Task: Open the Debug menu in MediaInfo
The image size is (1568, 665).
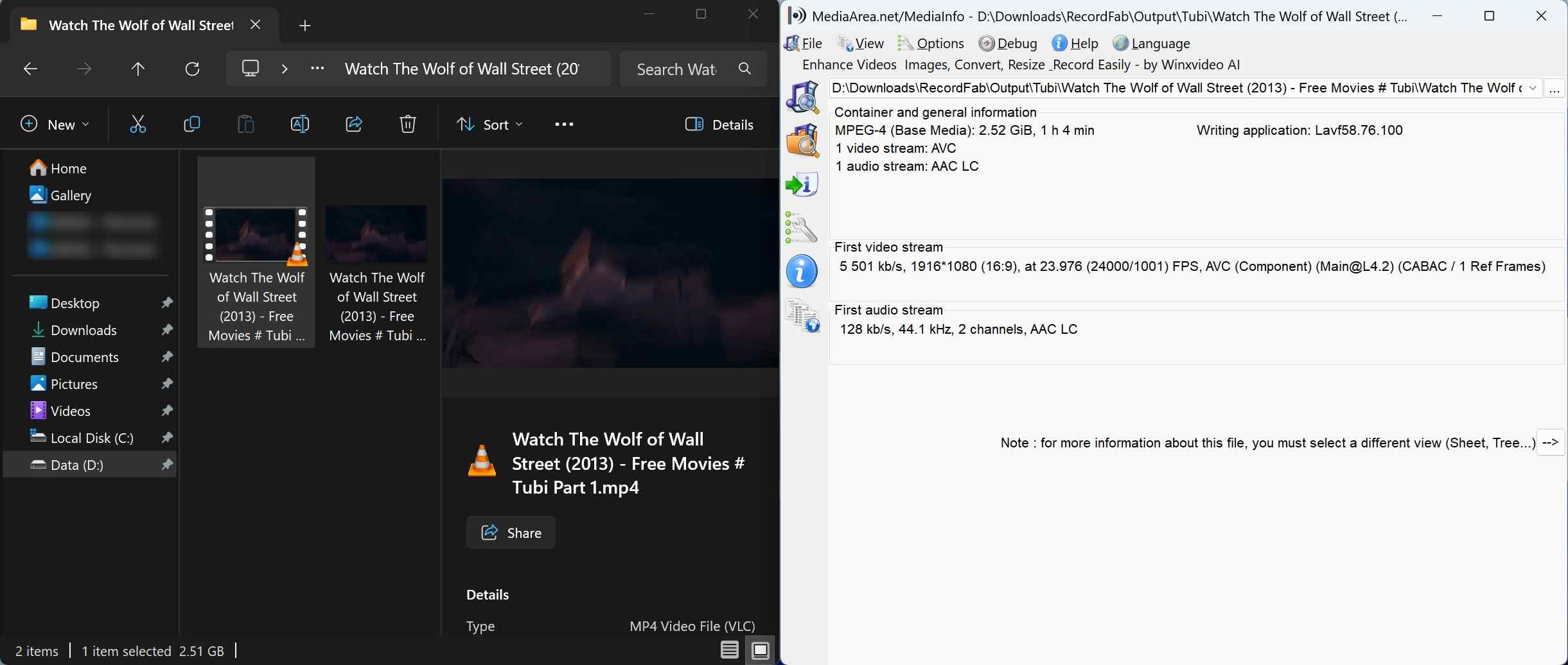Action: click(x=1007, y=43)
